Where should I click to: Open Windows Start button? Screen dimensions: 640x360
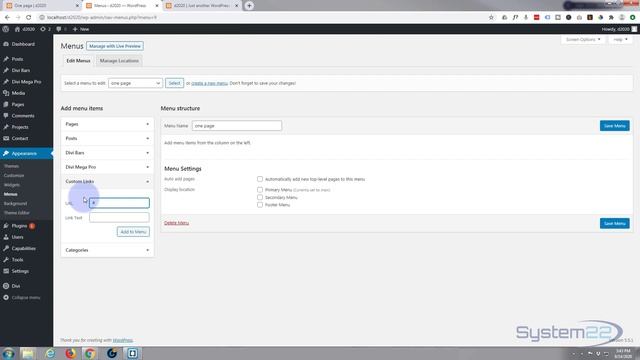8,353
